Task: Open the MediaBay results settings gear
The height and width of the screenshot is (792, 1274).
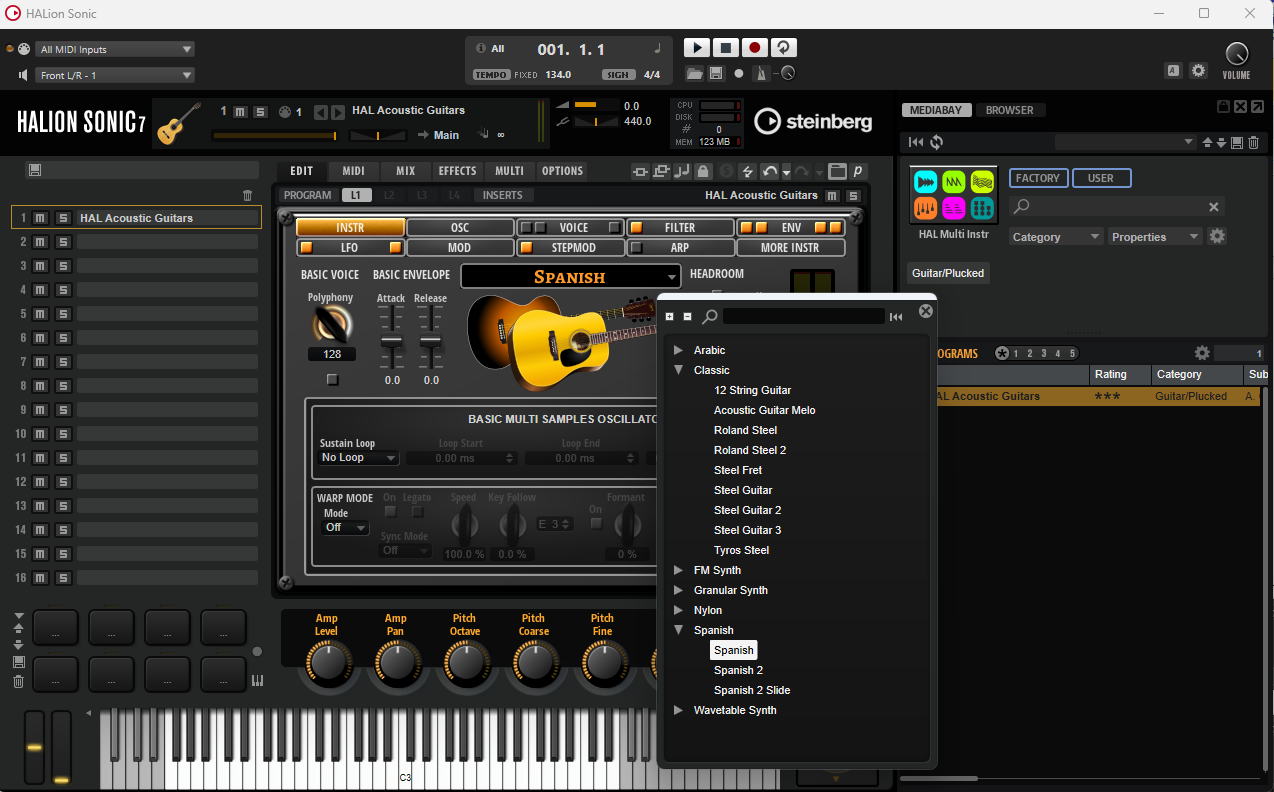Action: point(1202,353)
